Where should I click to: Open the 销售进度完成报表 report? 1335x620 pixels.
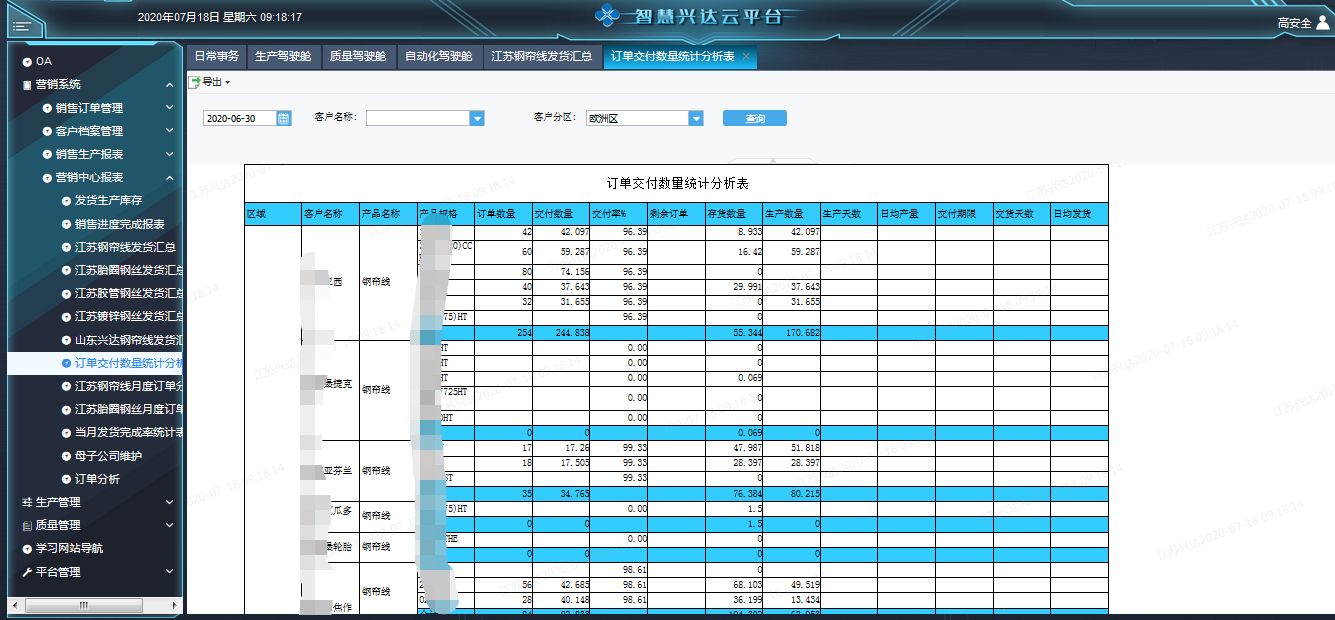click(119, 224)
